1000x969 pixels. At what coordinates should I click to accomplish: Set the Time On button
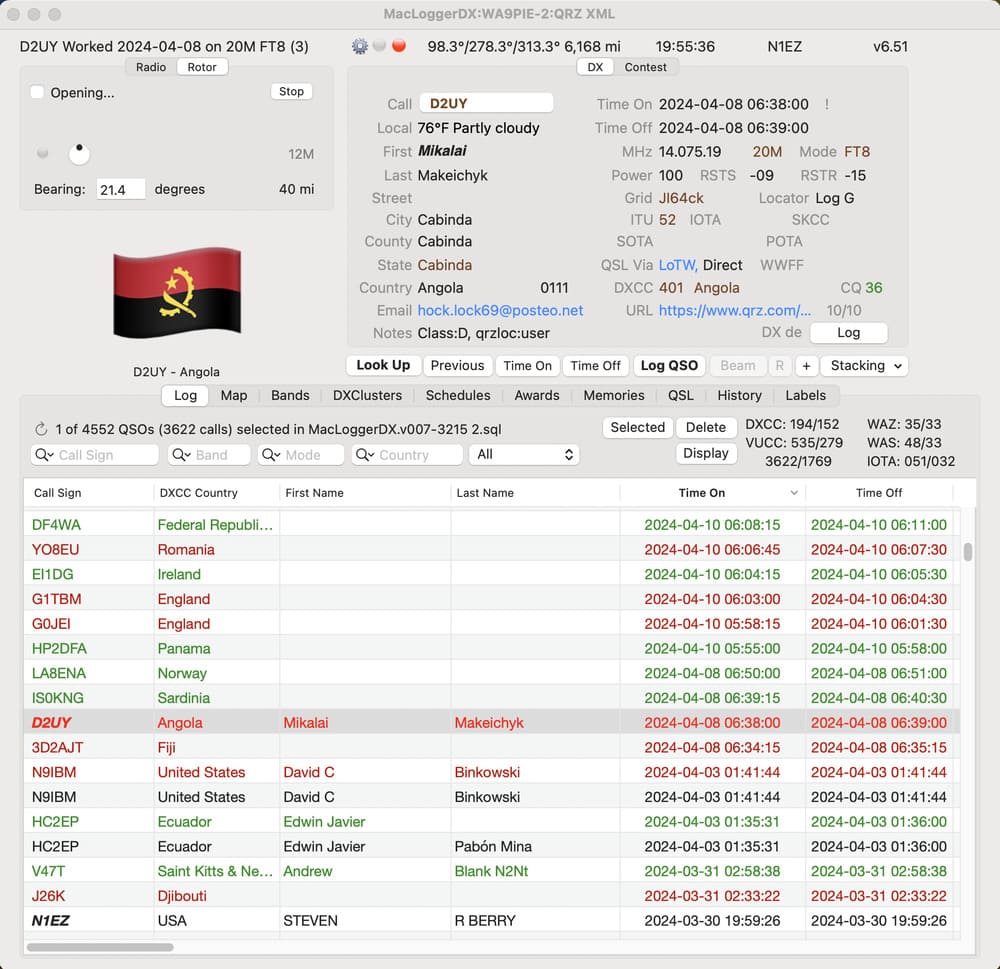click(x=527, y=366)
